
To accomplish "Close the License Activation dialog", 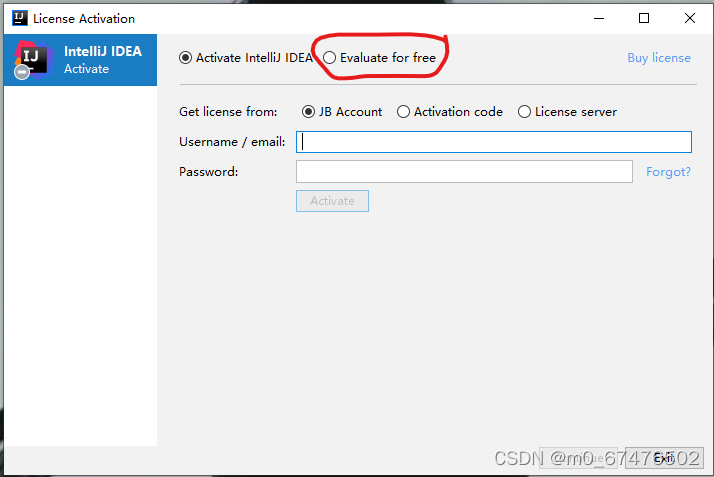I will (690, 18).
